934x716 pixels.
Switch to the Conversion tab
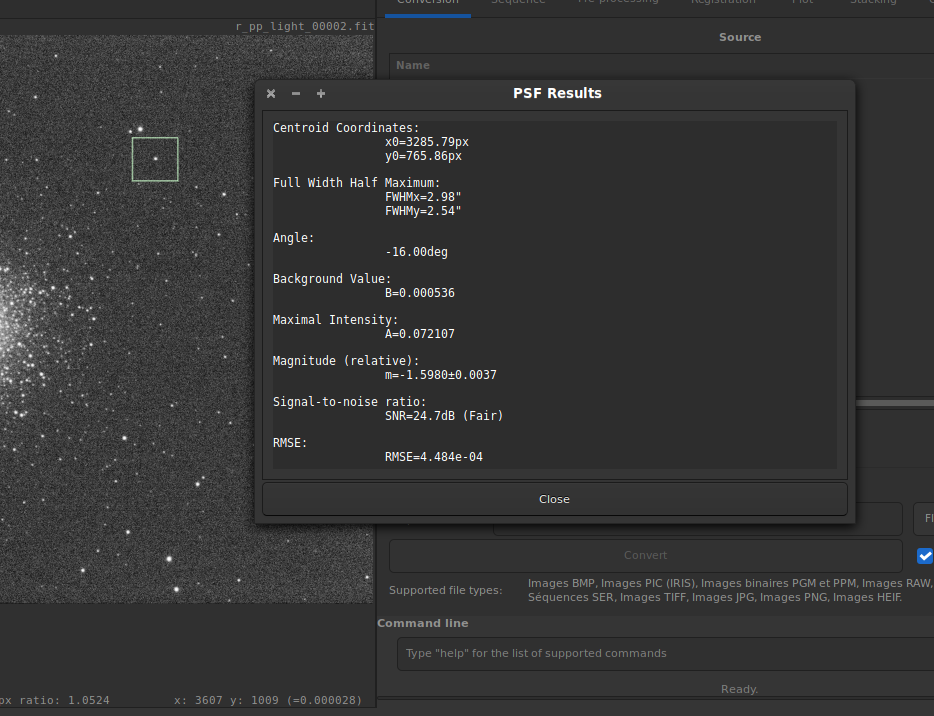[x=428, y=4]
